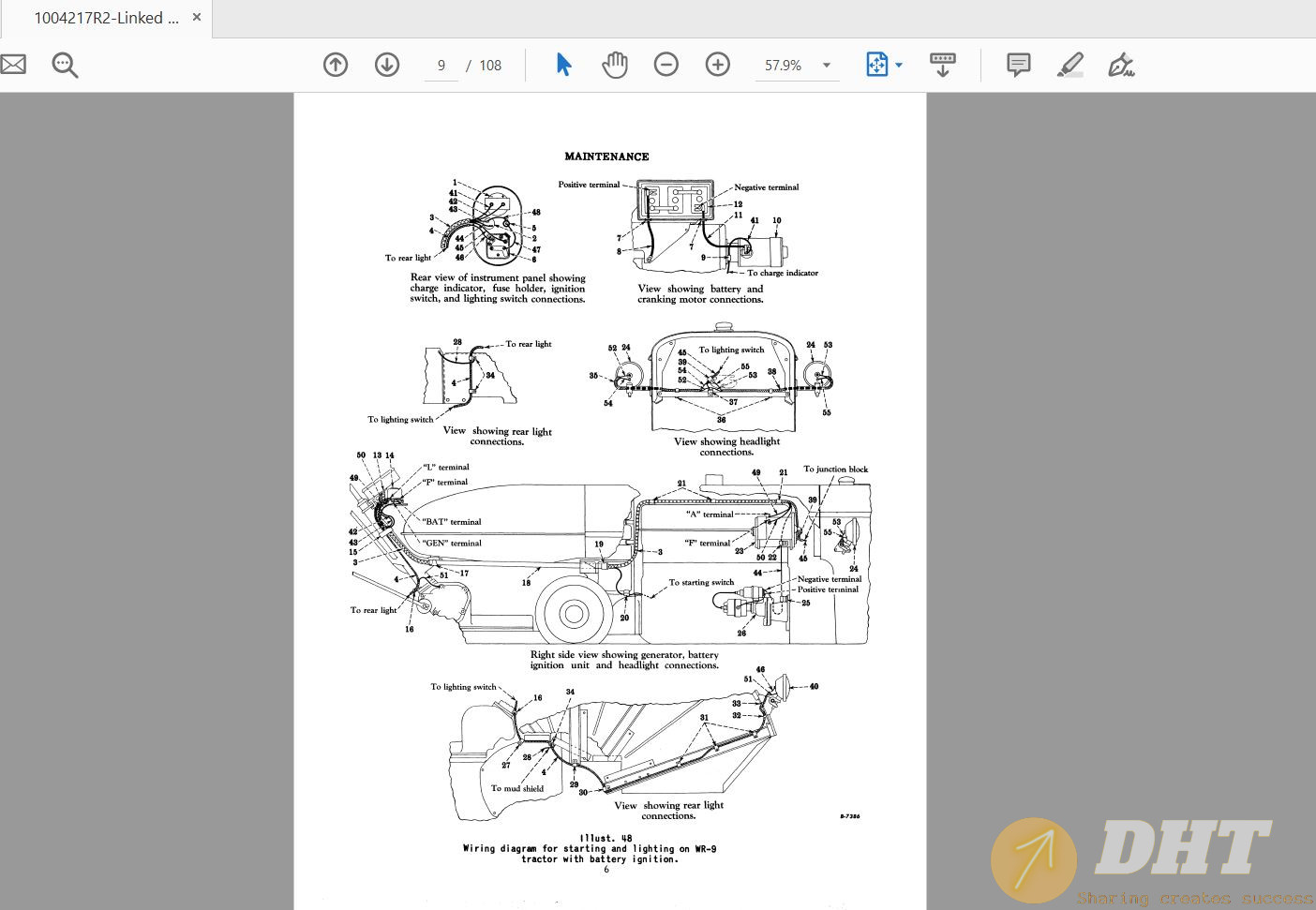Click the "To junction block" label
The image size is (1316, 910).
point(836,470)
